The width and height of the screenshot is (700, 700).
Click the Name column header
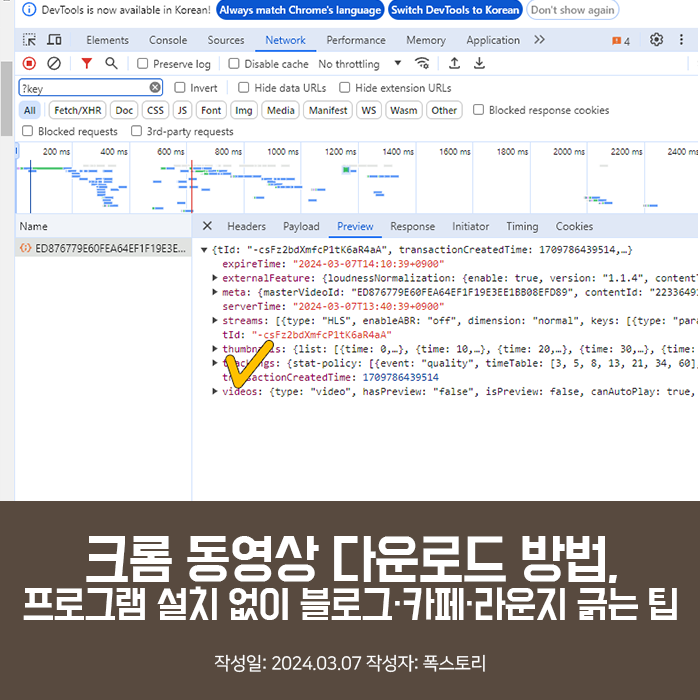click(x=104, y=226)
